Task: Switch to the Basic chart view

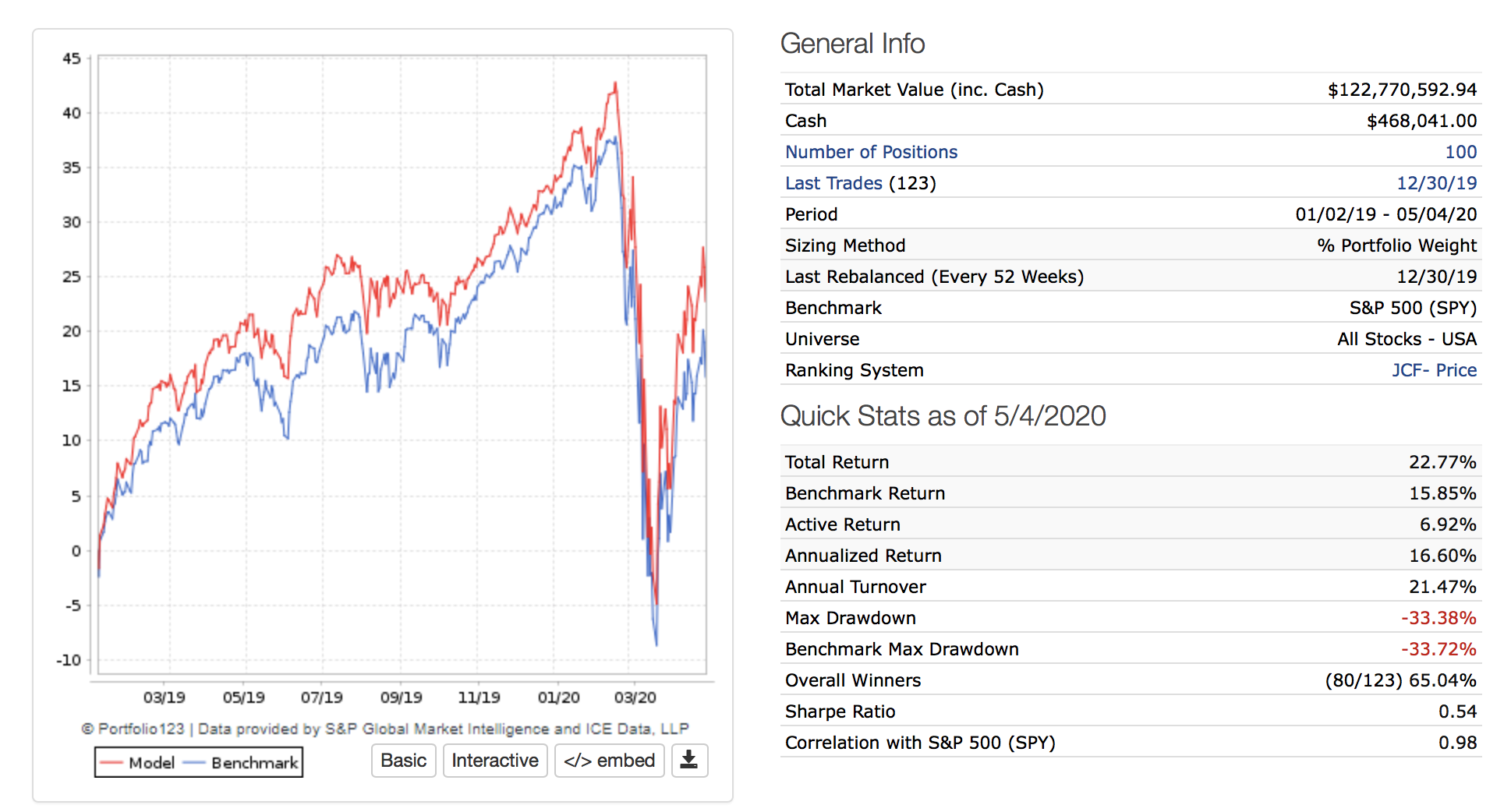Action: tap(403, 761)
